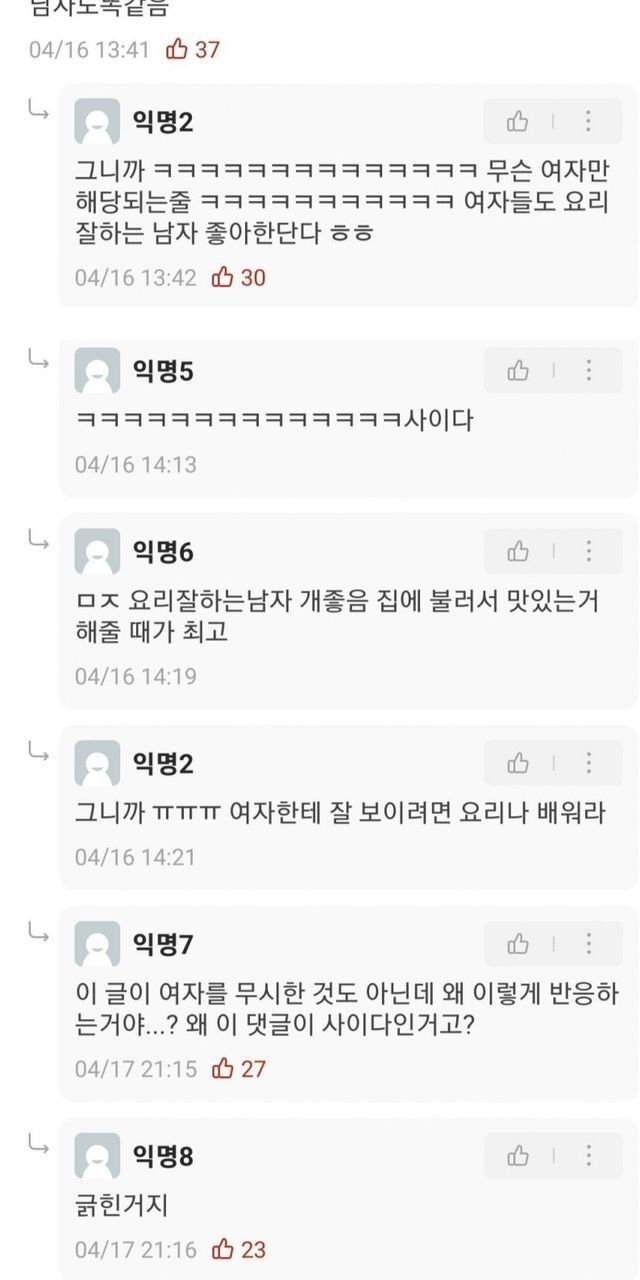
Task: Click the 익명8 username
Action: pyautogui.click(x=163, y=1157)
